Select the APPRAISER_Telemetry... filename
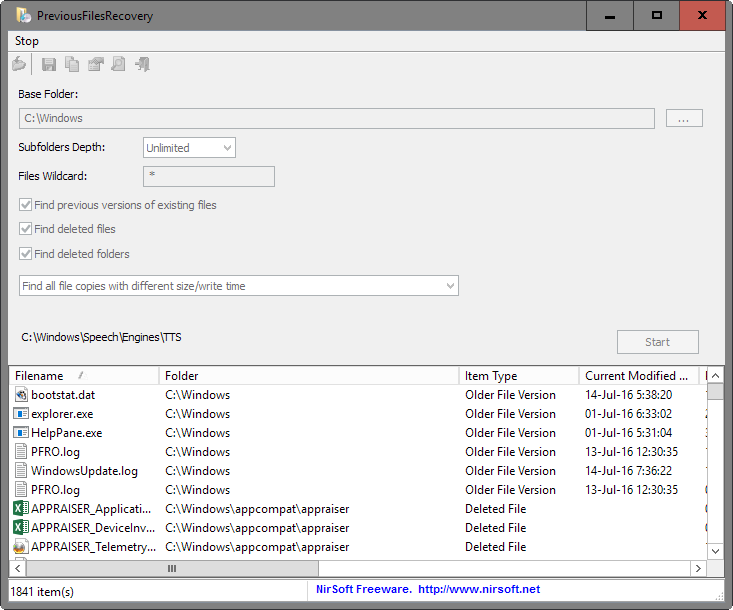The width and height of the screenshot is (733, 610). coord(93,547)
